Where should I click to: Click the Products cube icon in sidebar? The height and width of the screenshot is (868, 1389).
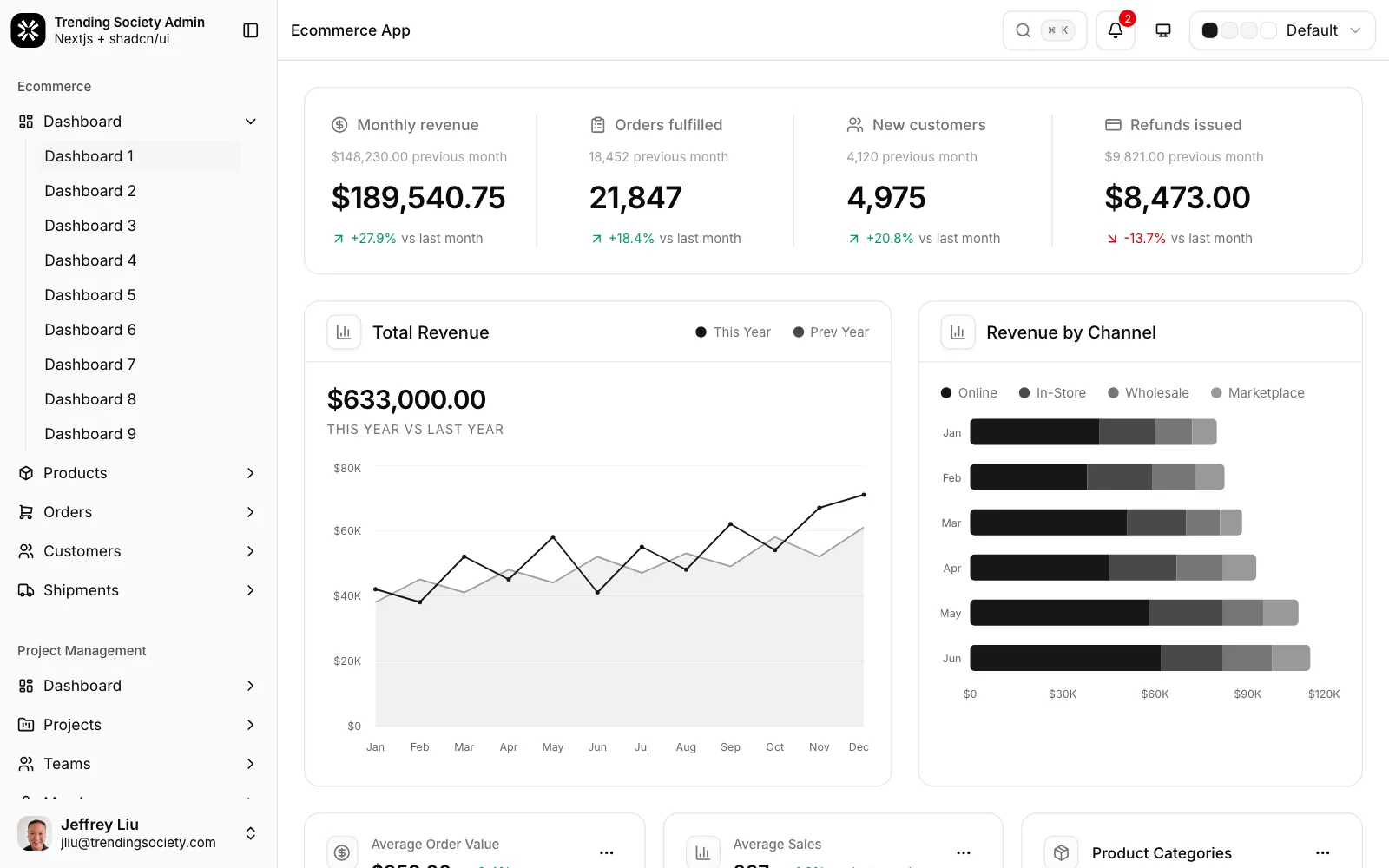click(26, 473)
